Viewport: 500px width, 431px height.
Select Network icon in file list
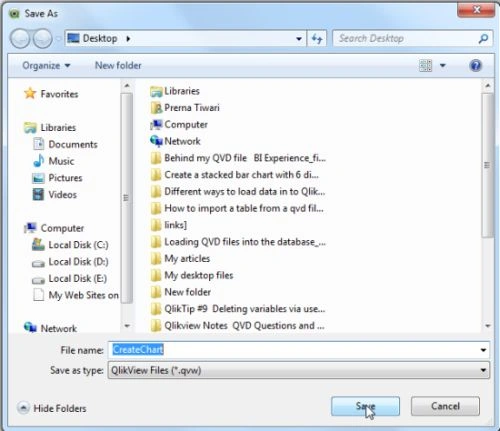(156, 141)
